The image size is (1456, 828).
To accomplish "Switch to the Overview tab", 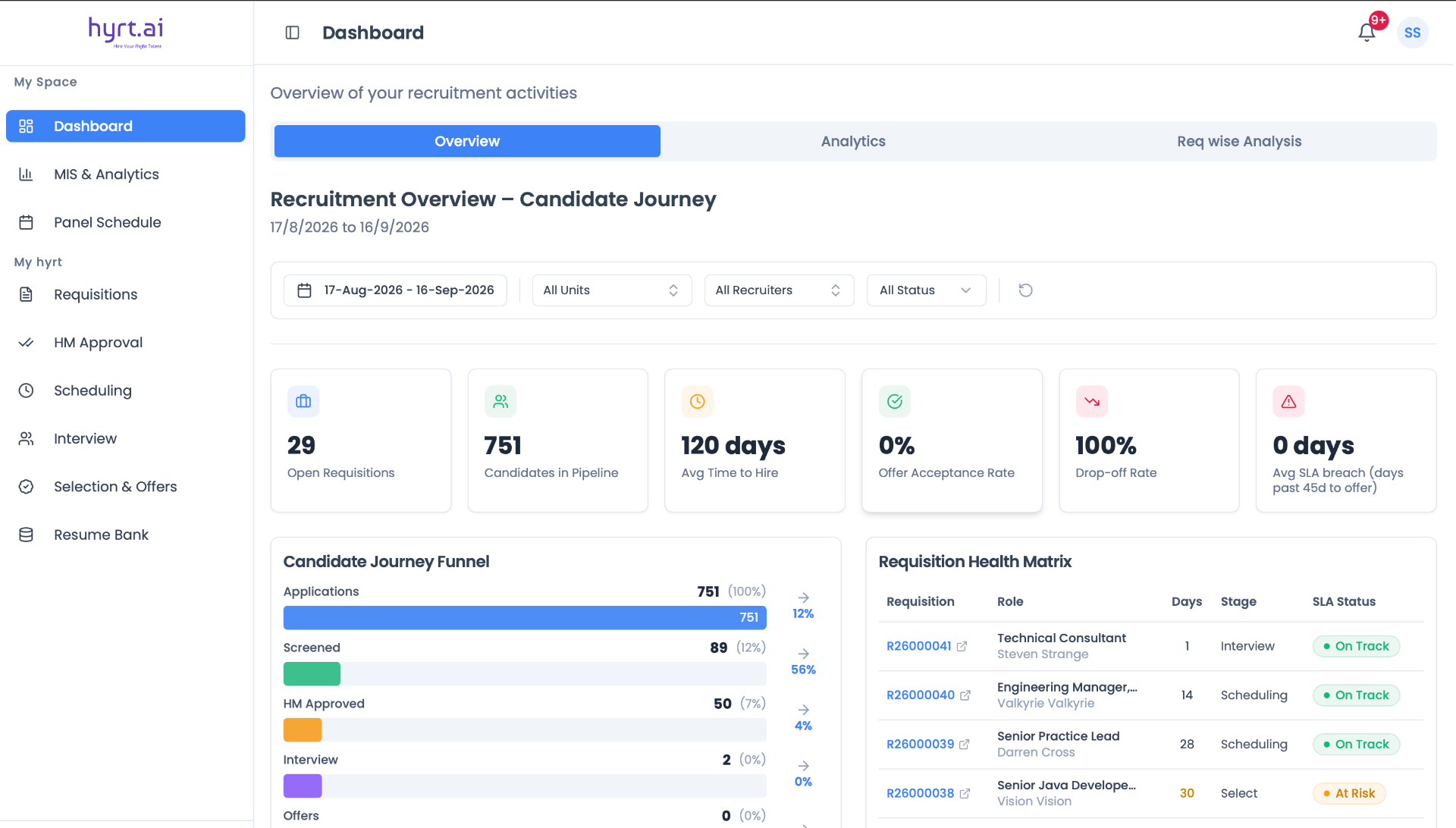I will [x=467, y=141].
